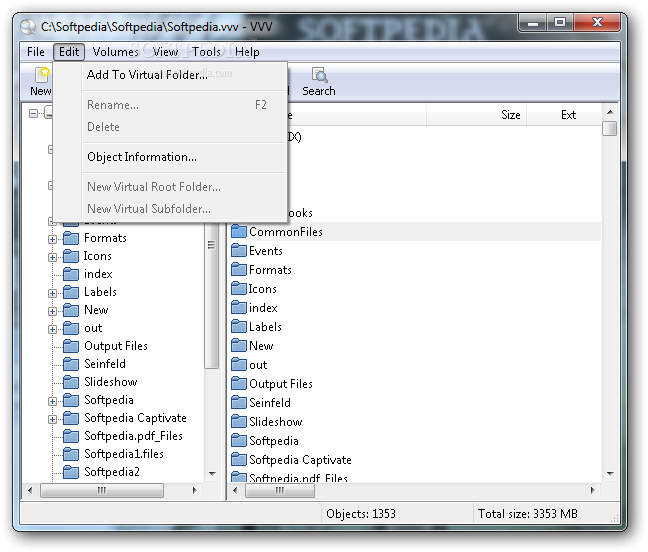Select Softpedia row in file list
The width and height of the screenshot is (648, 552).
(x=416, y=440)
